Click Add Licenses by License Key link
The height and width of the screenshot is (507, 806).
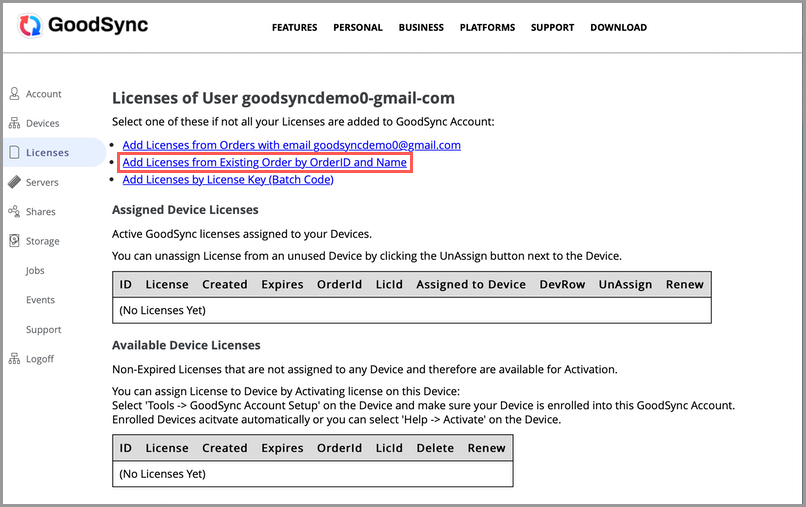pyautogui.click(x=227, y=179)
